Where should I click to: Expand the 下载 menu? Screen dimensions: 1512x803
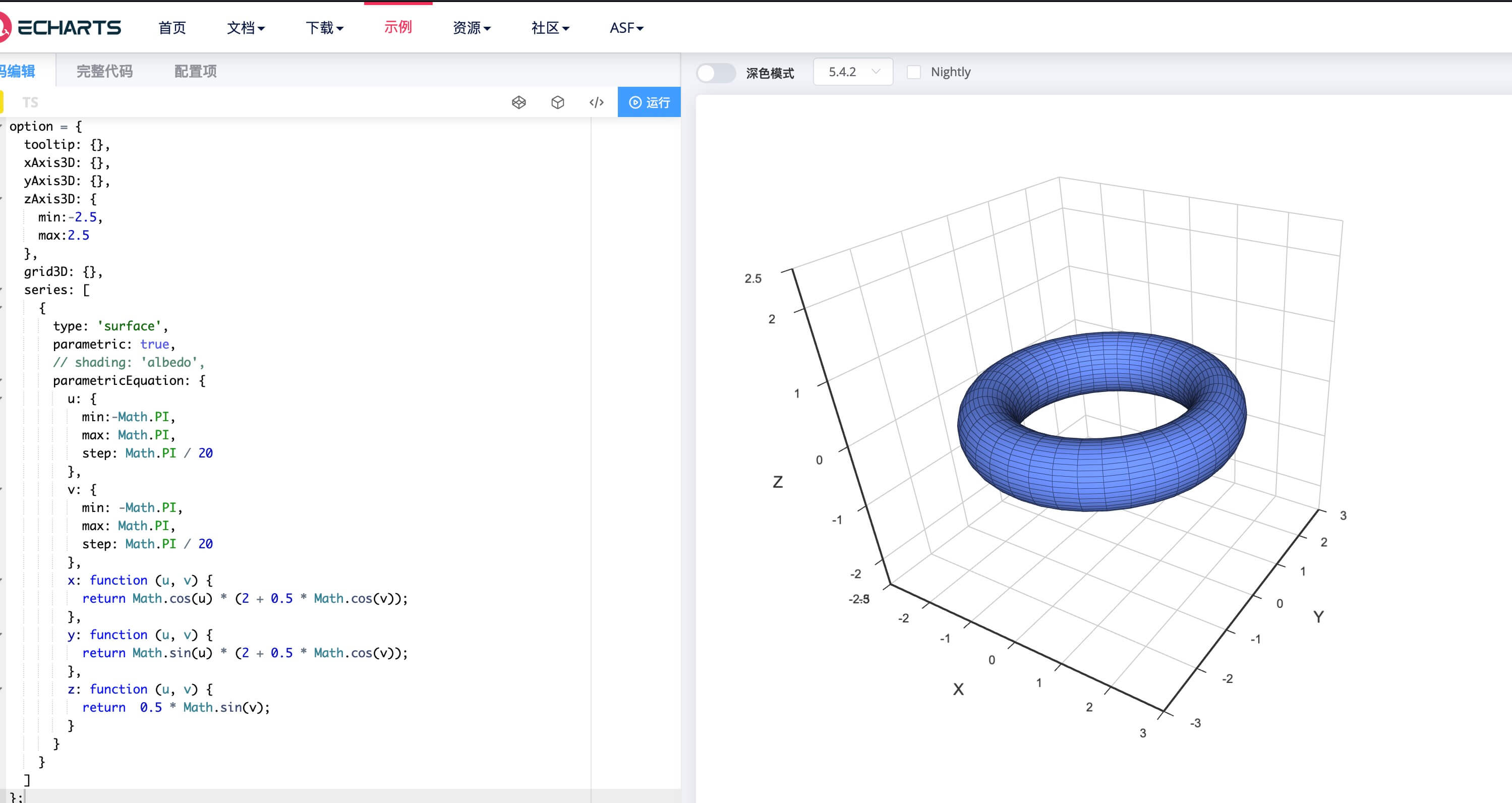pos(324,28)
